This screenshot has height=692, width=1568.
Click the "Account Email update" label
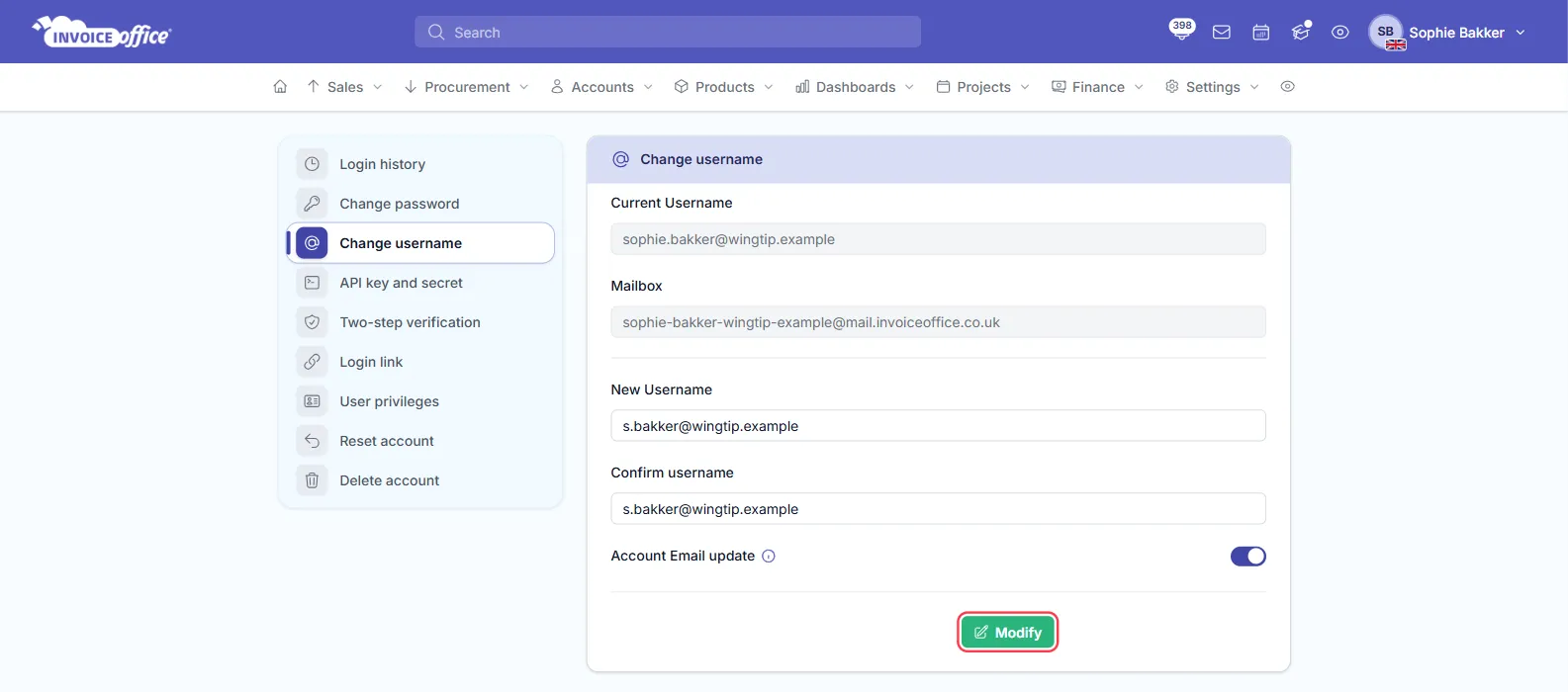click(x=683, y=557)
